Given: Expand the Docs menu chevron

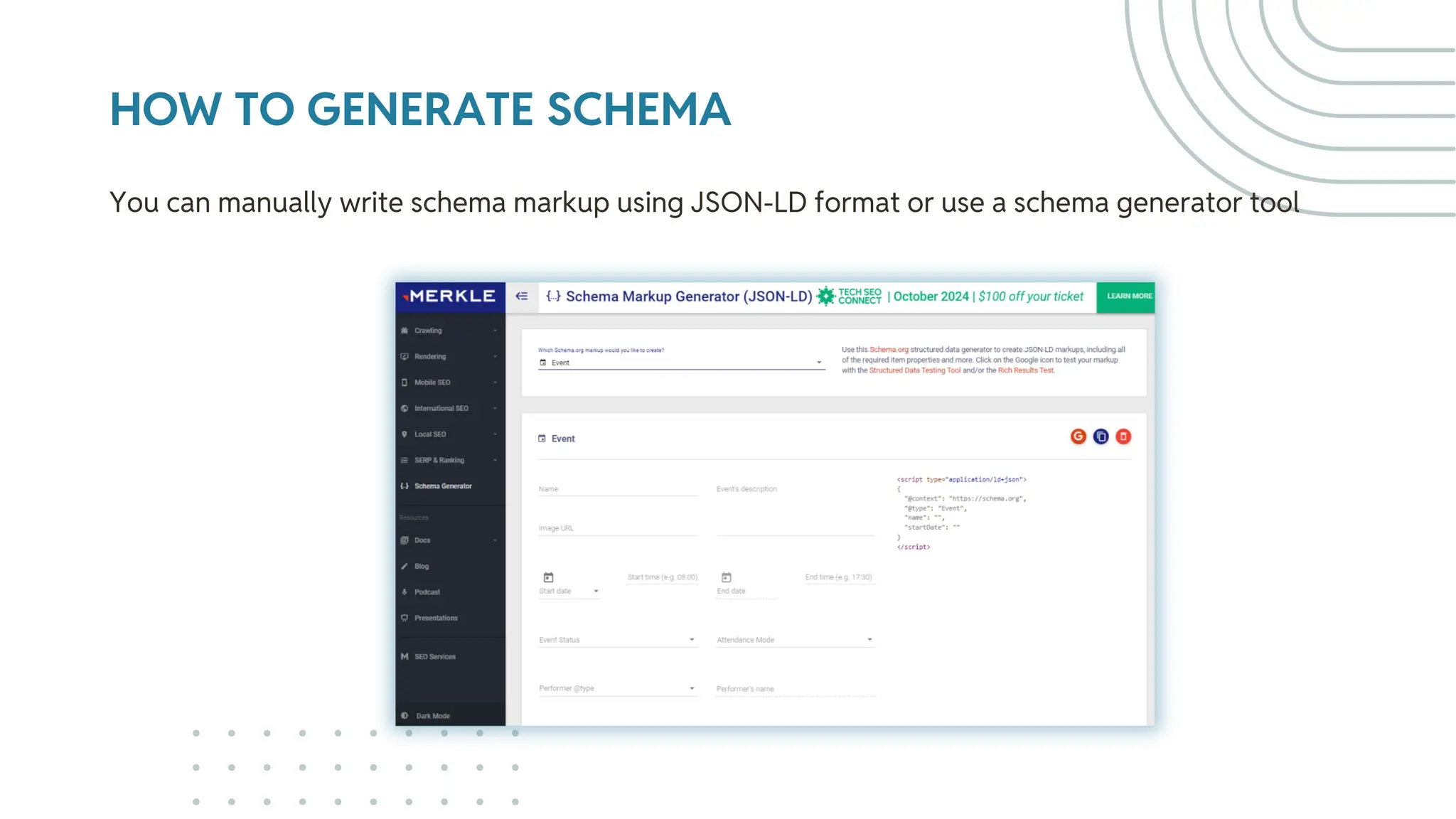Looking at the screenshot, I should tap(495, 540).
